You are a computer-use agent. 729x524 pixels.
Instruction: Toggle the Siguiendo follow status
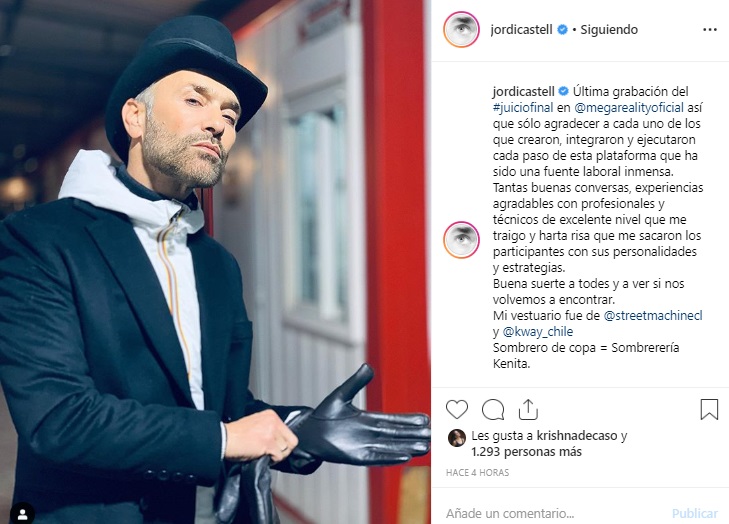tap(609, 30)
